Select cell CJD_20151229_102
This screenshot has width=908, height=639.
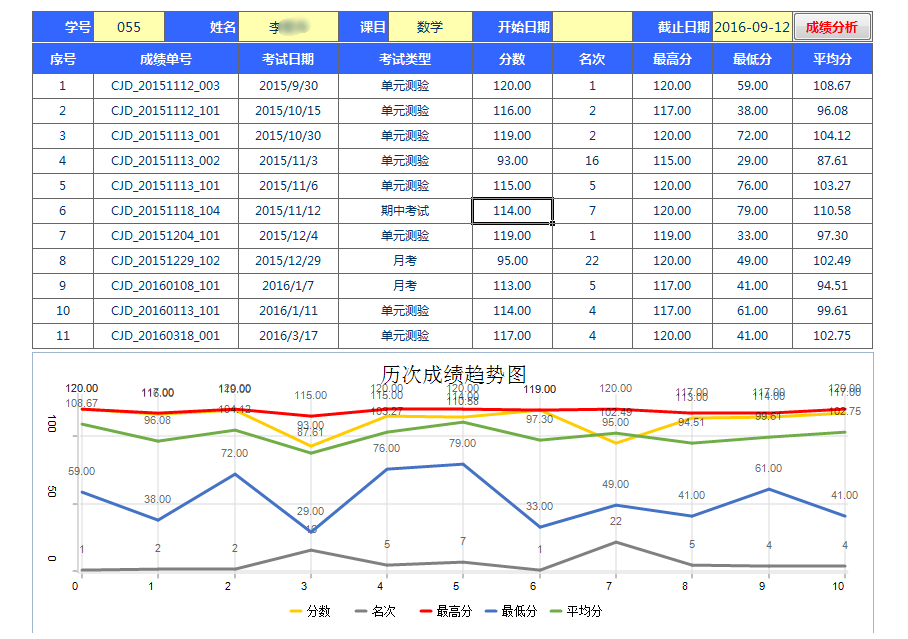[166, 261]
